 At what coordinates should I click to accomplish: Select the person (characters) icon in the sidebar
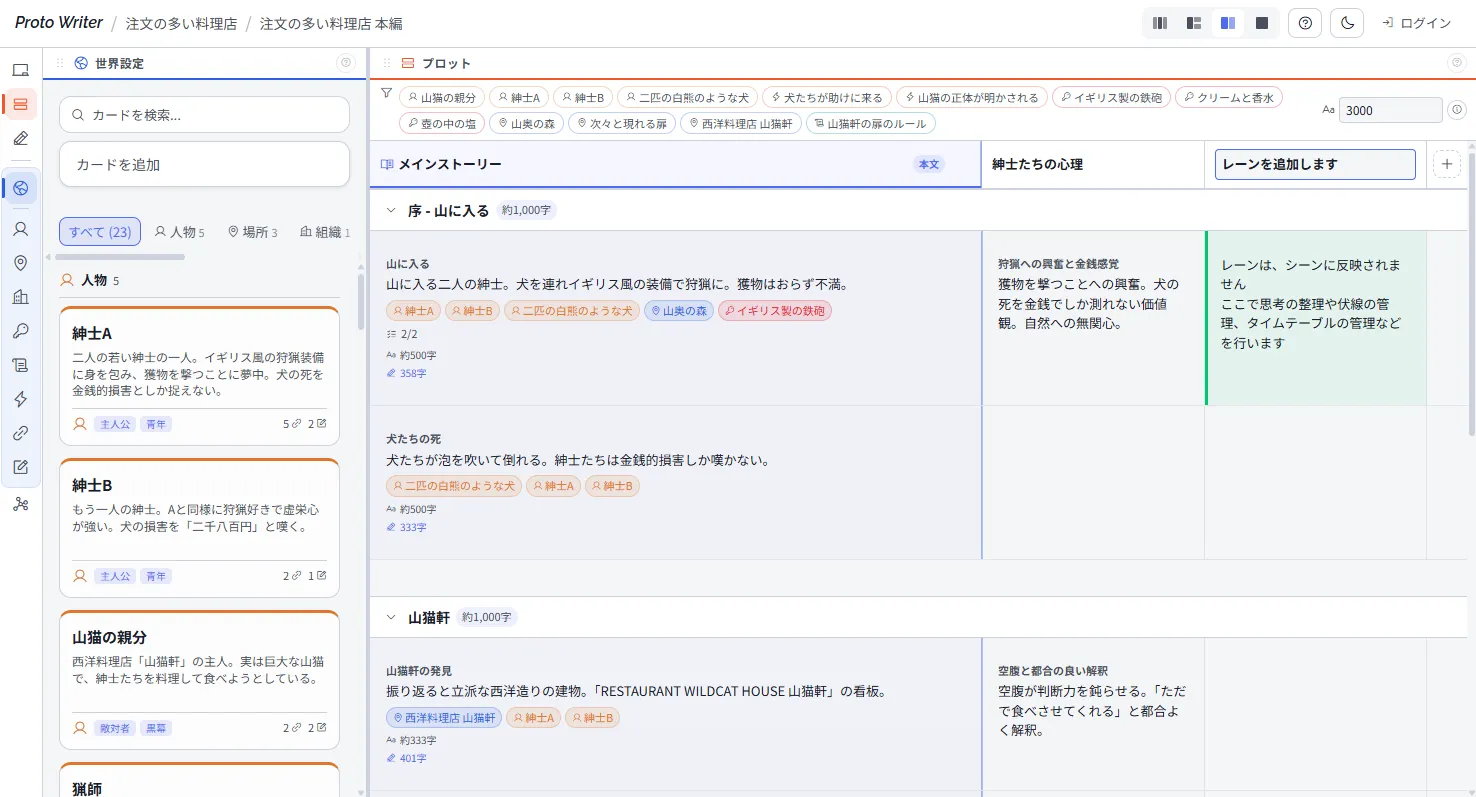click(x=21, y=228)
